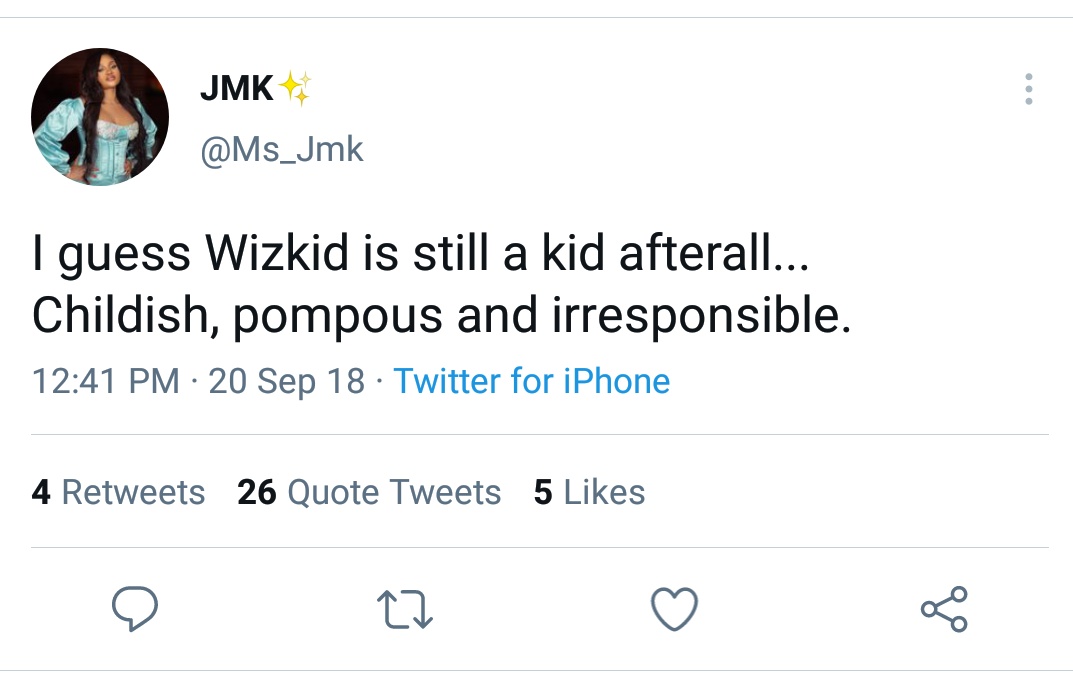This screenshot has height=679, width=1073.
Task: Click the JMK display name
Action: (237, 89)
